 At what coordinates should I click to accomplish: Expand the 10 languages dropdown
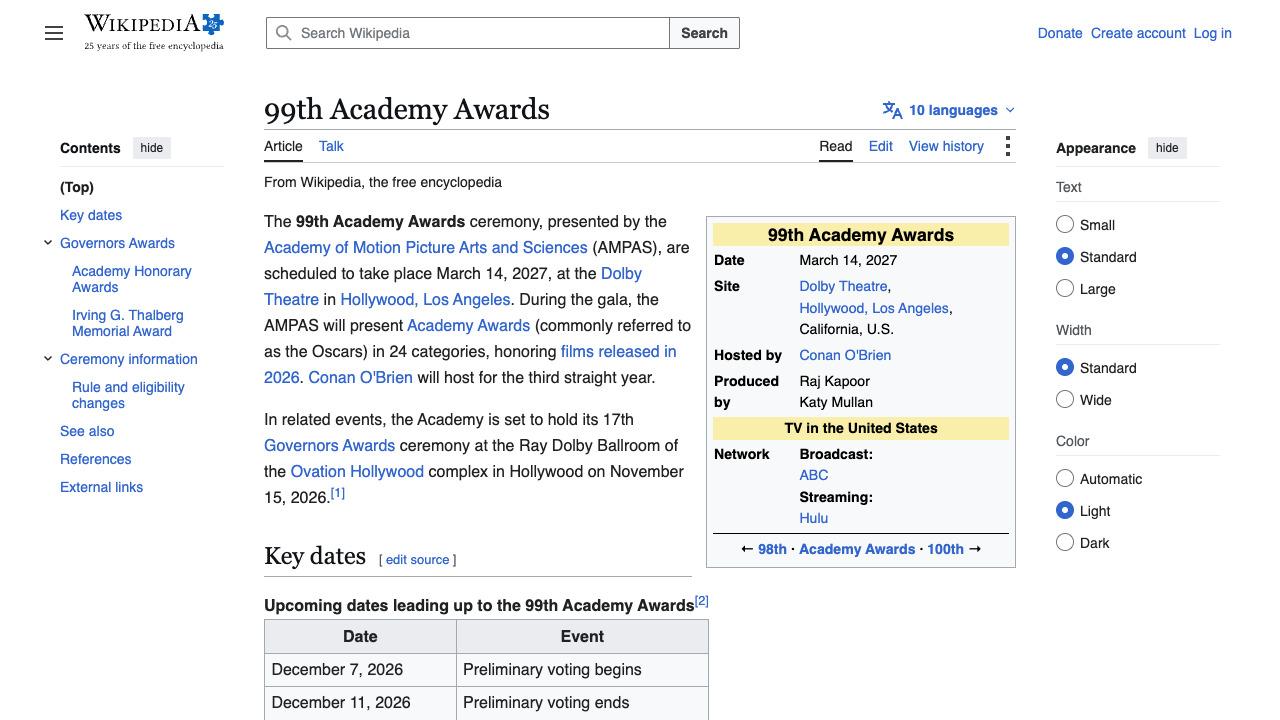coord(948,110)
